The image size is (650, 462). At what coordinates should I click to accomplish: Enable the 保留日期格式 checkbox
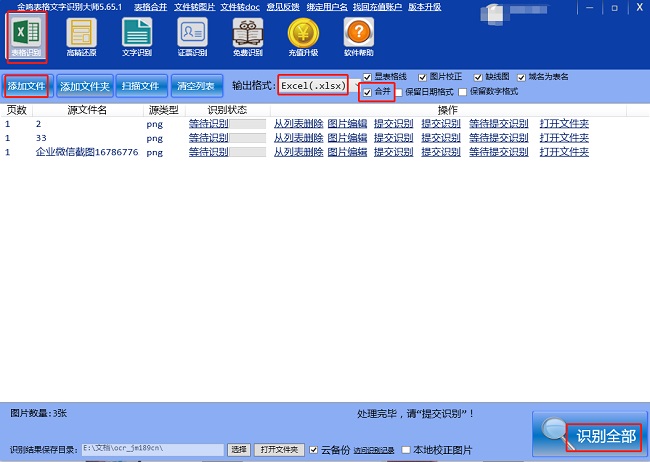coord(399,92)
